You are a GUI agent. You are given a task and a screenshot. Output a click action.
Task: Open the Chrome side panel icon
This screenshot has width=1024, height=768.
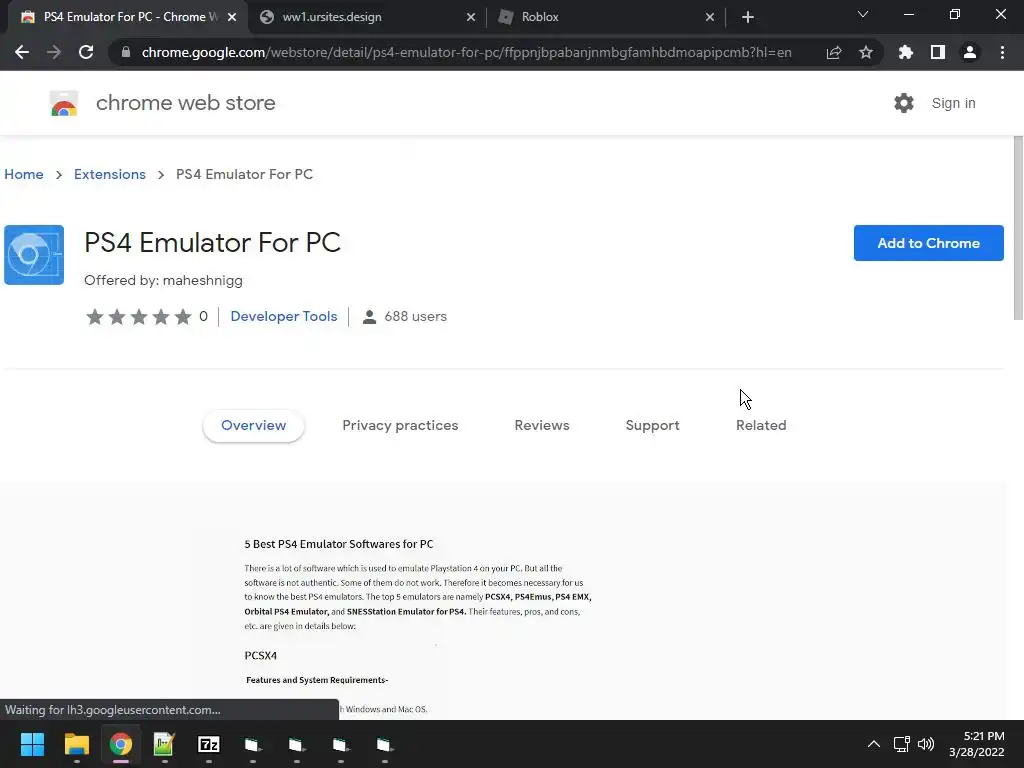[938, 52]
